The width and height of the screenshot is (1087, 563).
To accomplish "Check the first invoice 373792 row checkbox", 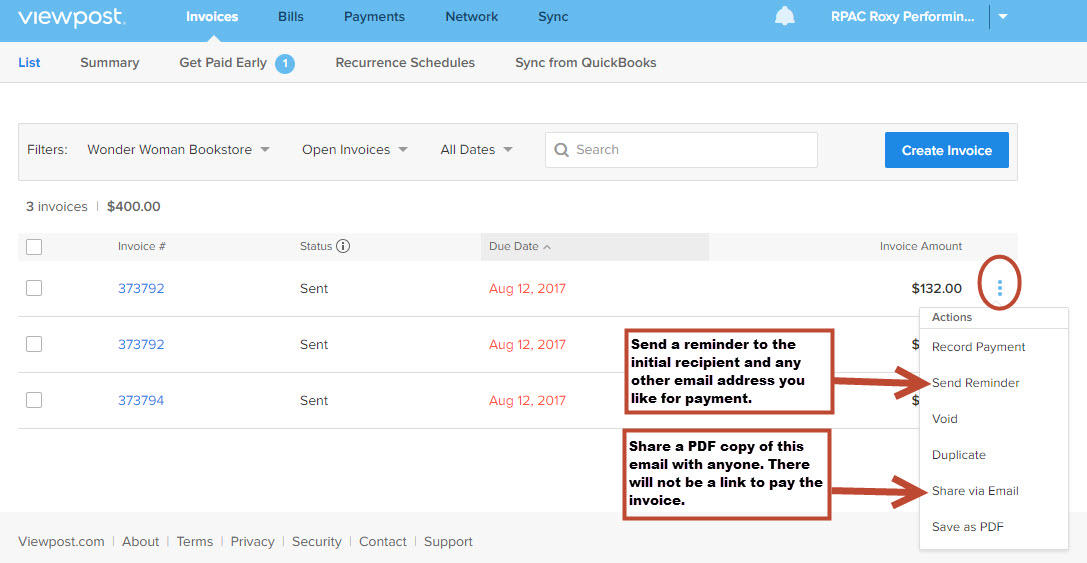I will pos(34,288).
